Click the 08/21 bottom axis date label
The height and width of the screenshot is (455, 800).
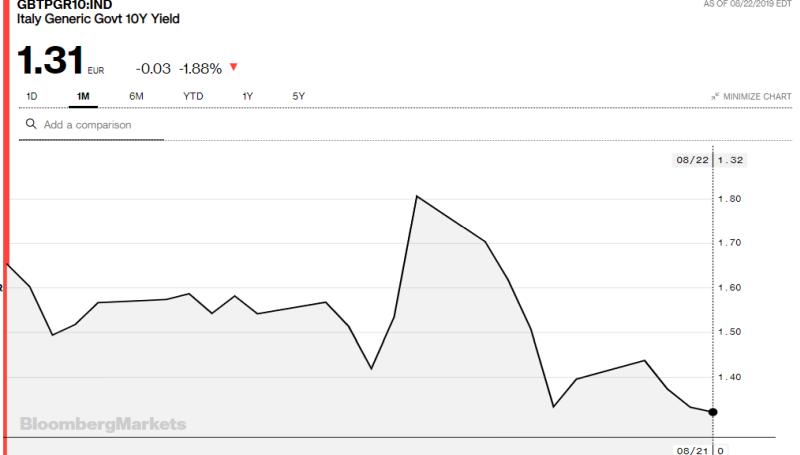pyautogui.click(x=692, y=450)
